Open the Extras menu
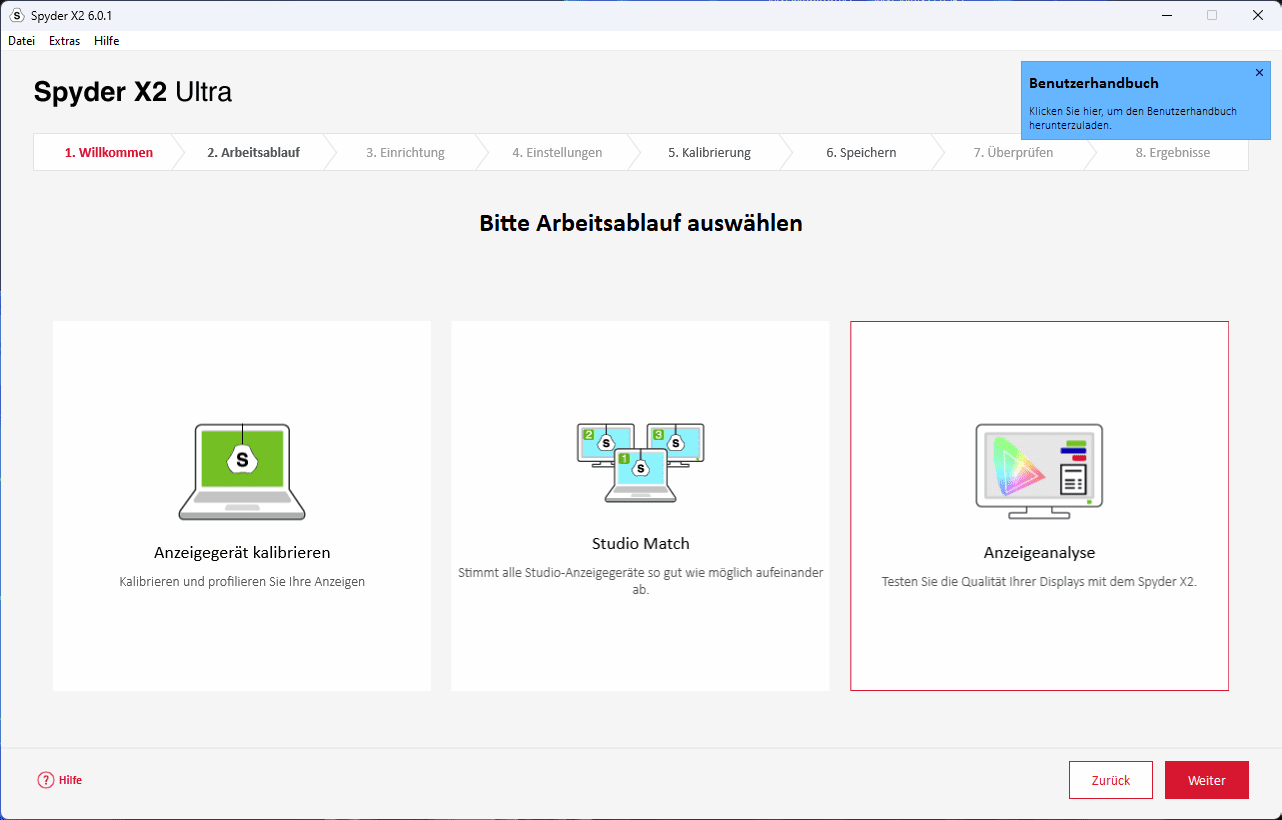Image resolution: width=1282 pixels, height=820 pixels. [64, 41]
